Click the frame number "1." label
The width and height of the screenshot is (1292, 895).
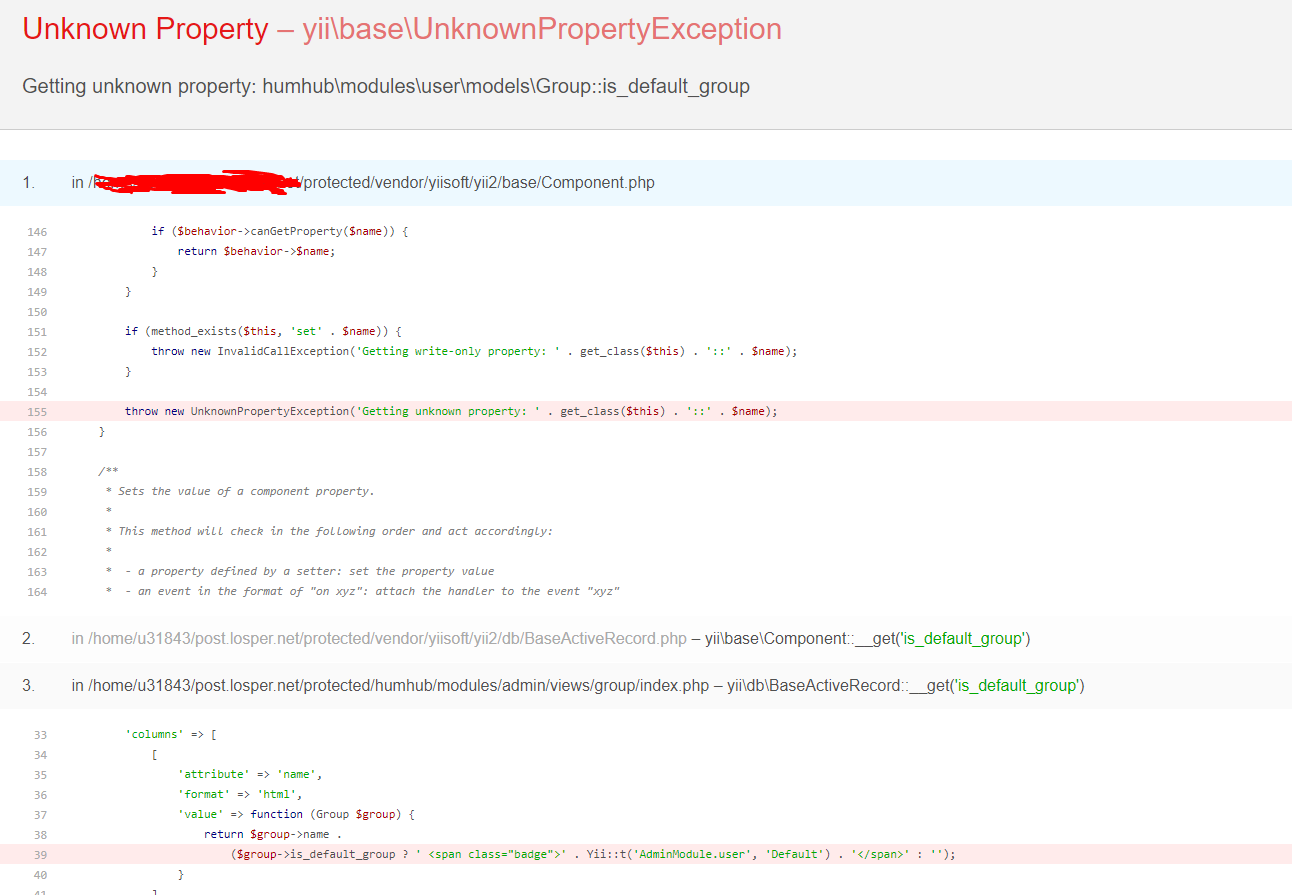28,183
